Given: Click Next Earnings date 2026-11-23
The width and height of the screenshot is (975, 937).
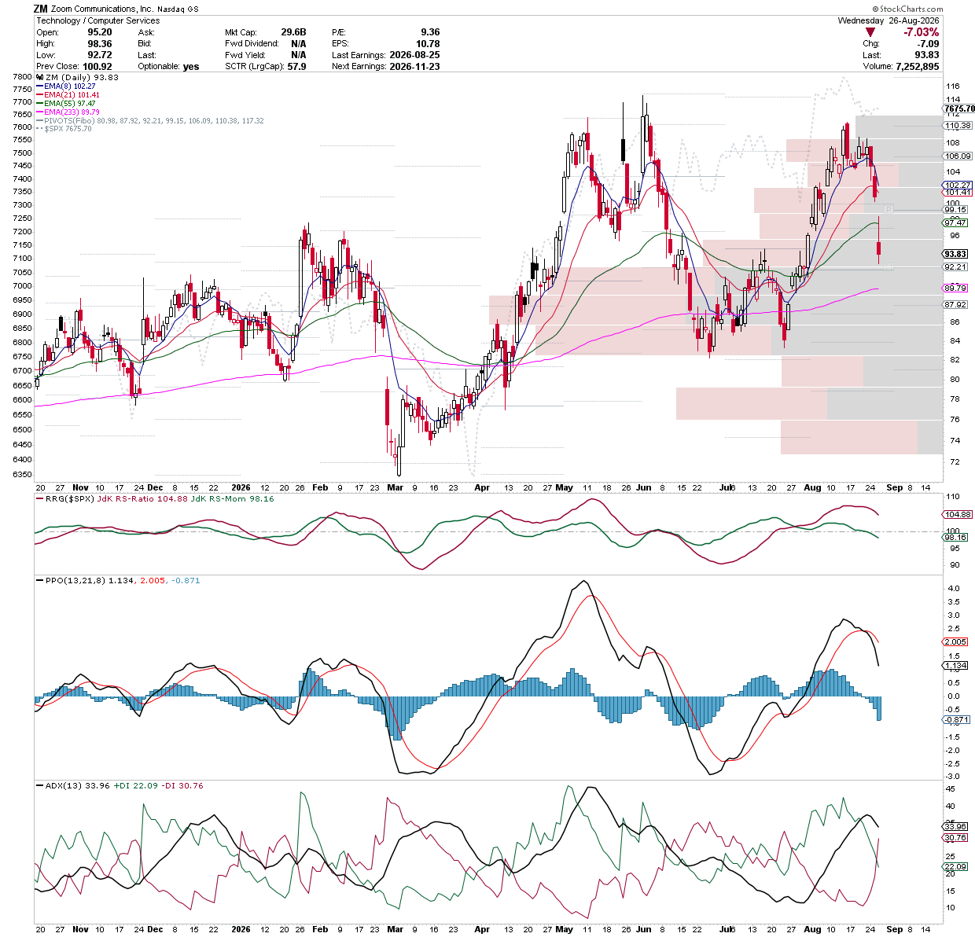Looking at the screenshot, I should pos(415,67).
